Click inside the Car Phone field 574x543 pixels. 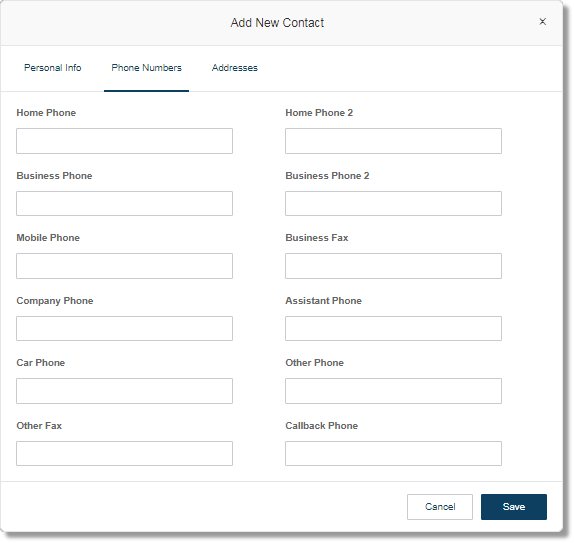coord(124,391)
